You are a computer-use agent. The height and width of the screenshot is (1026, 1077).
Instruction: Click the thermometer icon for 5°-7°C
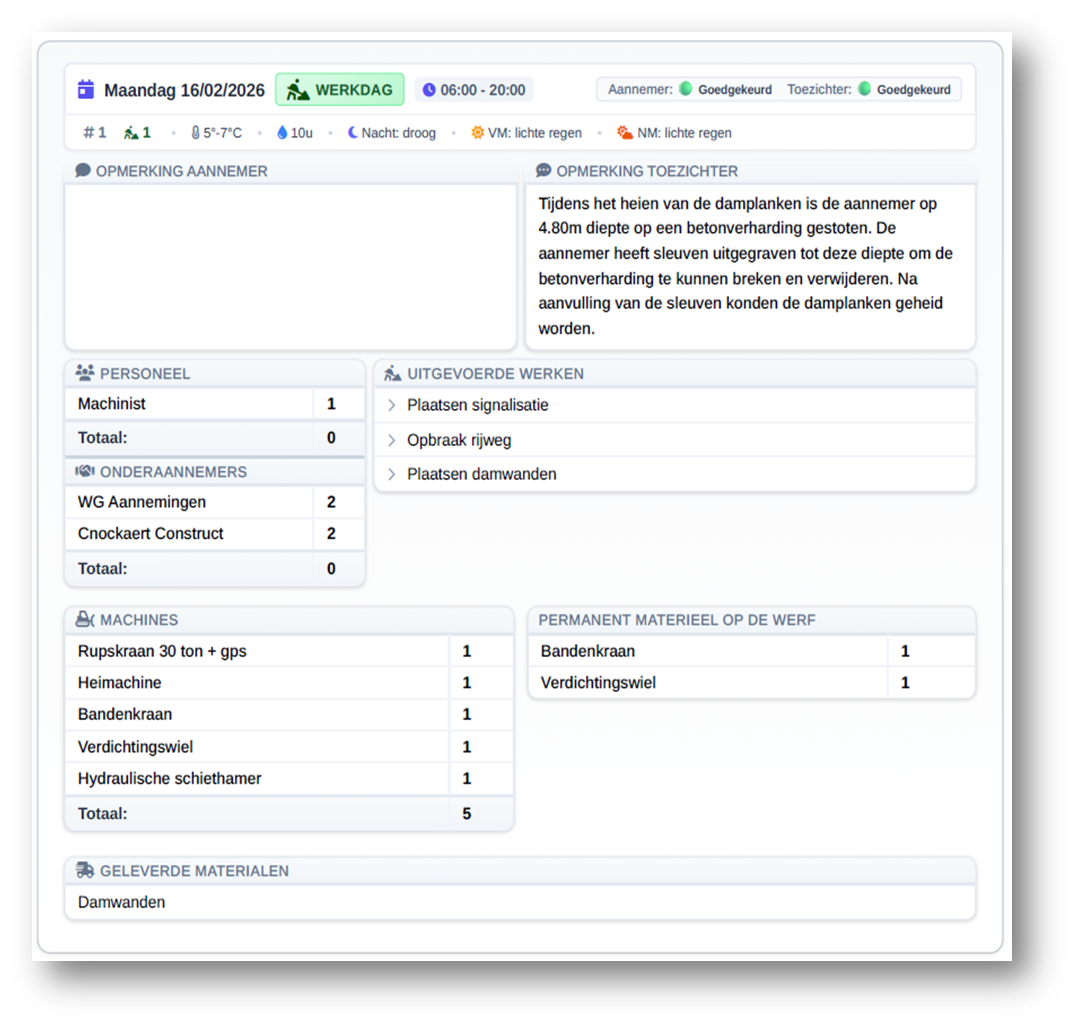point(195,133)
